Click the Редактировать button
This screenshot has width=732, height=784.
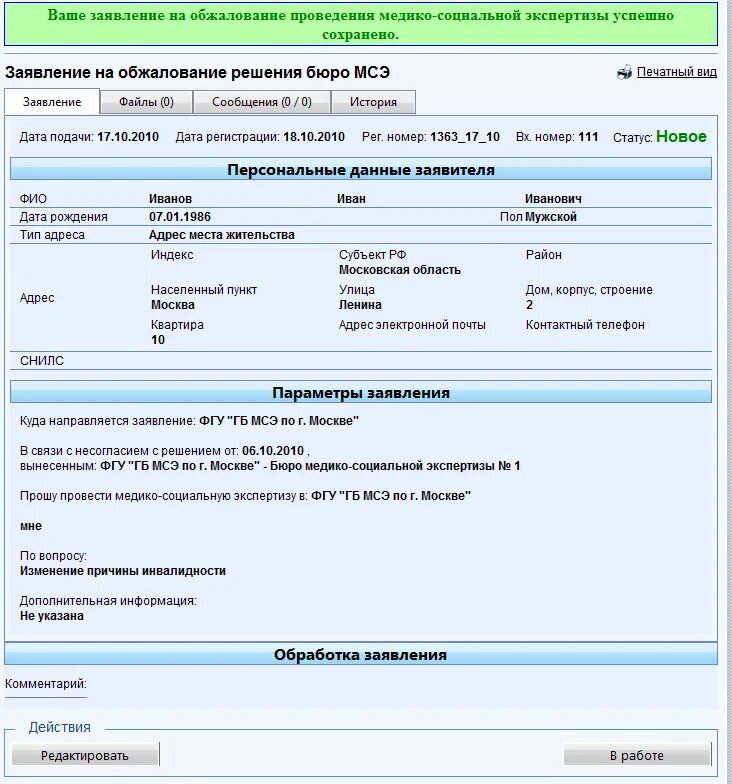pyautogui.click(x=84, y=755)
